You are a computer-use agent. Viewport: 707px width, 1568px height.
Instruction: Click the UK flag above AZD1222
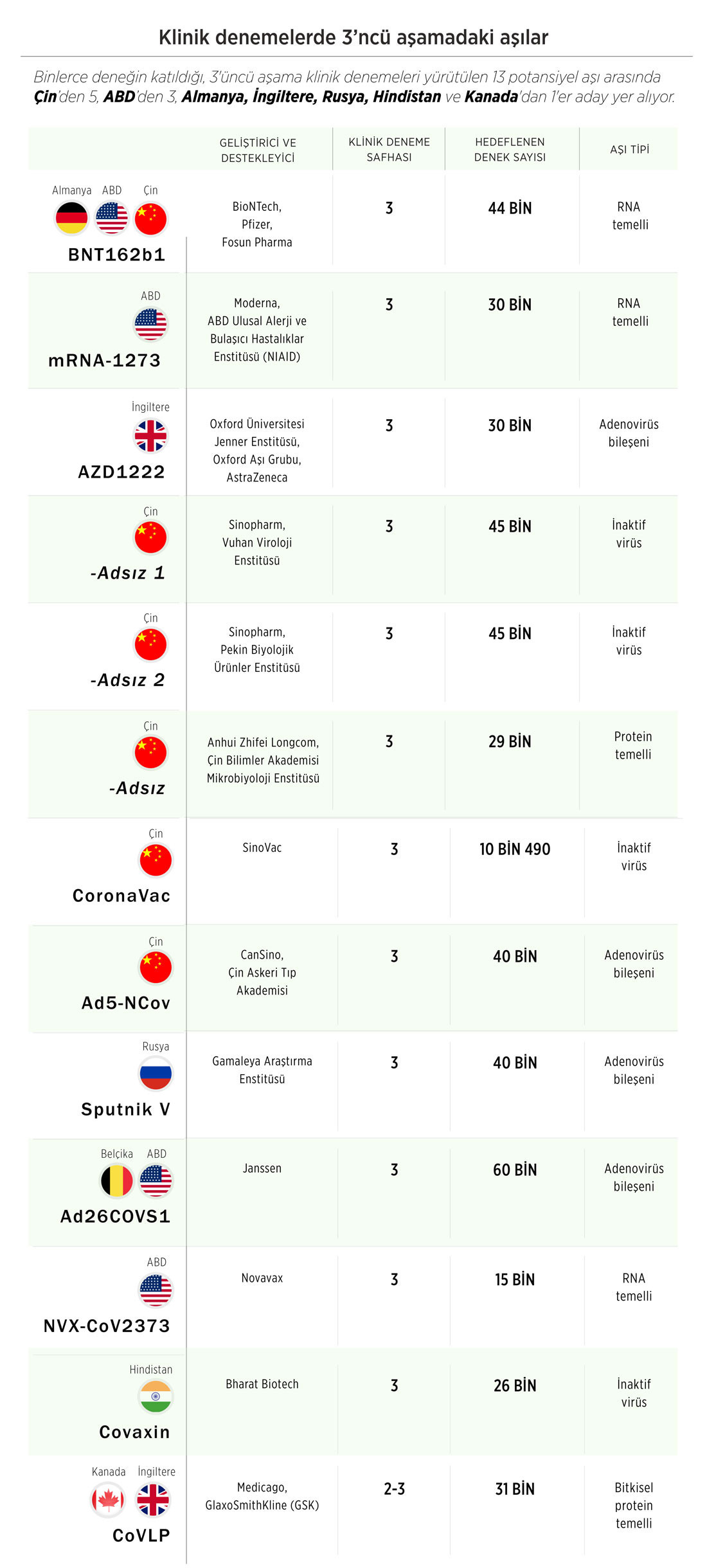tap(151, 436)
